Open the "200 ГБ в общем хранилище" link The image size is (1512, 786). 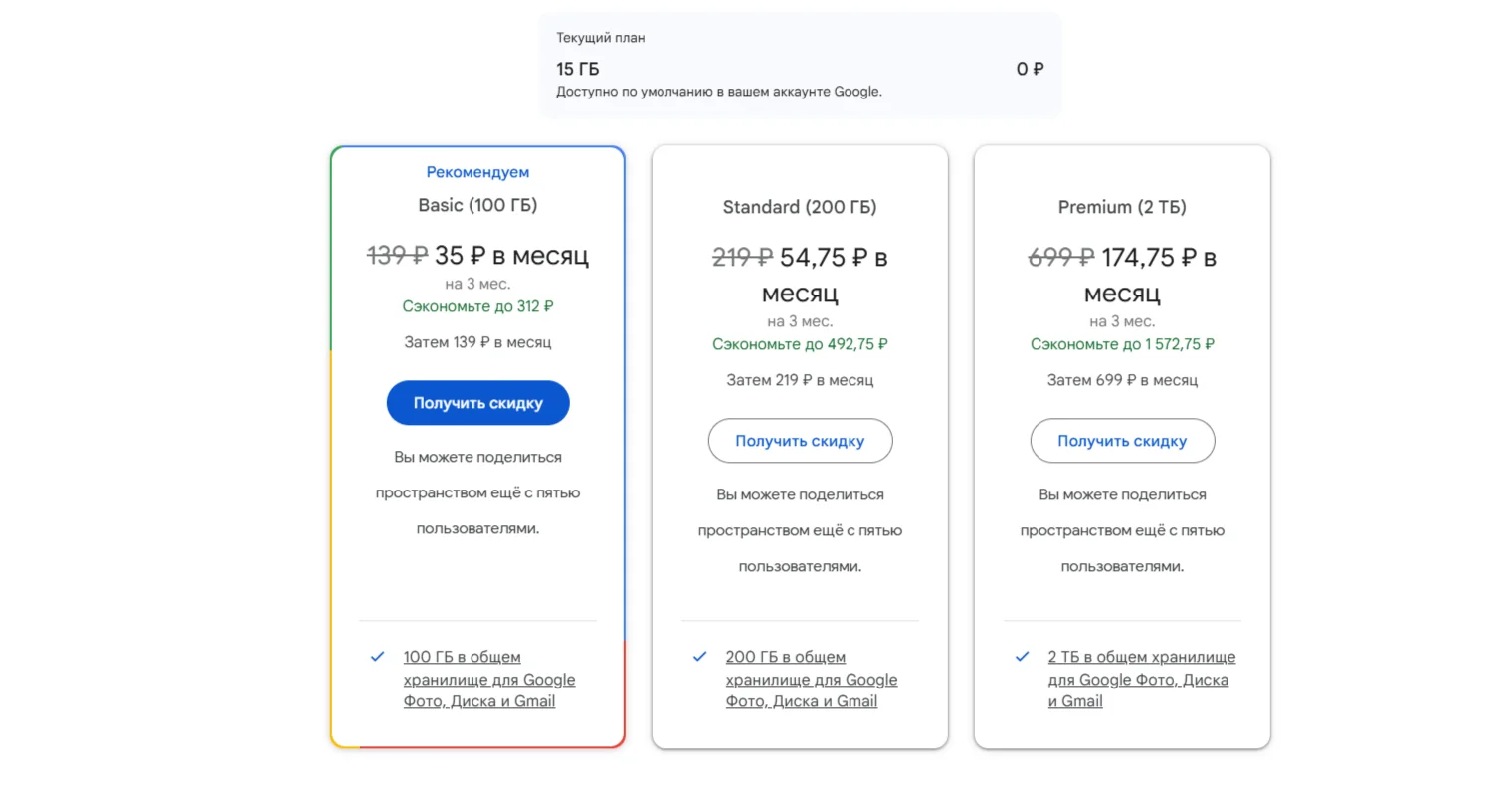click(811, 679)
